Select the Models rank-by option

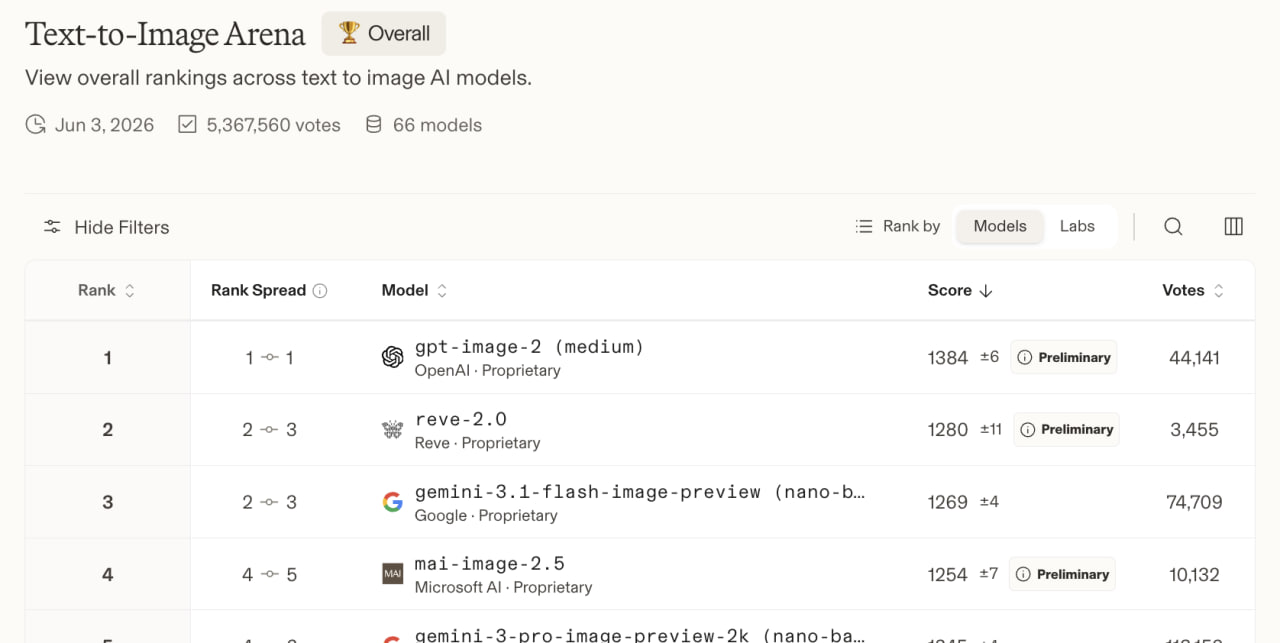point(1000,226)
